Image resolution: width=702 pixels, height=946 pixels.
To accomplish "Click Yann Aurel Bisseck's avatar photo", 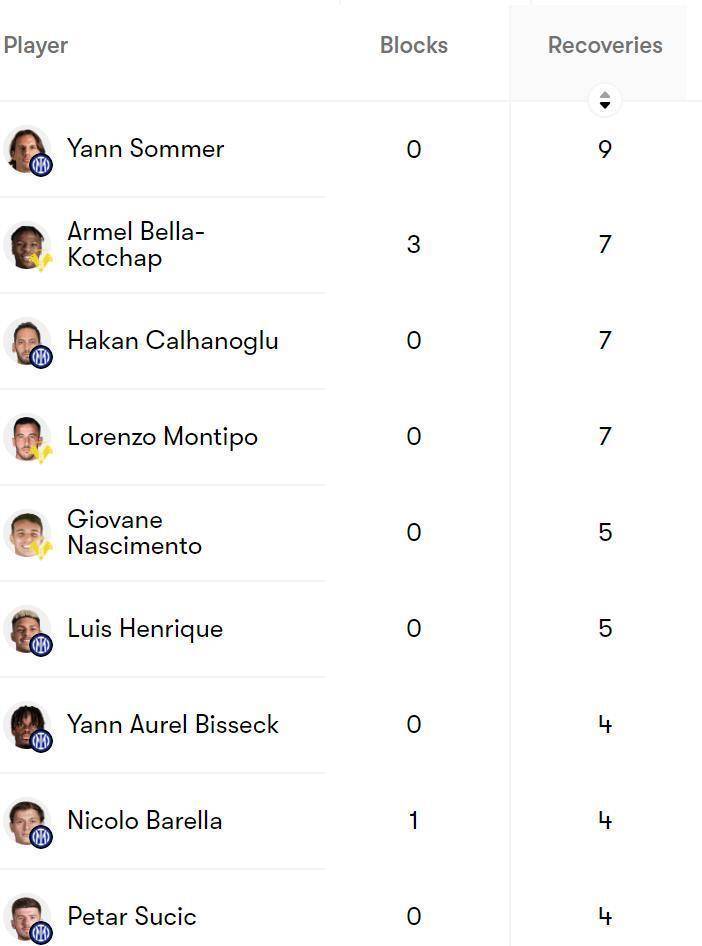I will click(x=26, y=726).
